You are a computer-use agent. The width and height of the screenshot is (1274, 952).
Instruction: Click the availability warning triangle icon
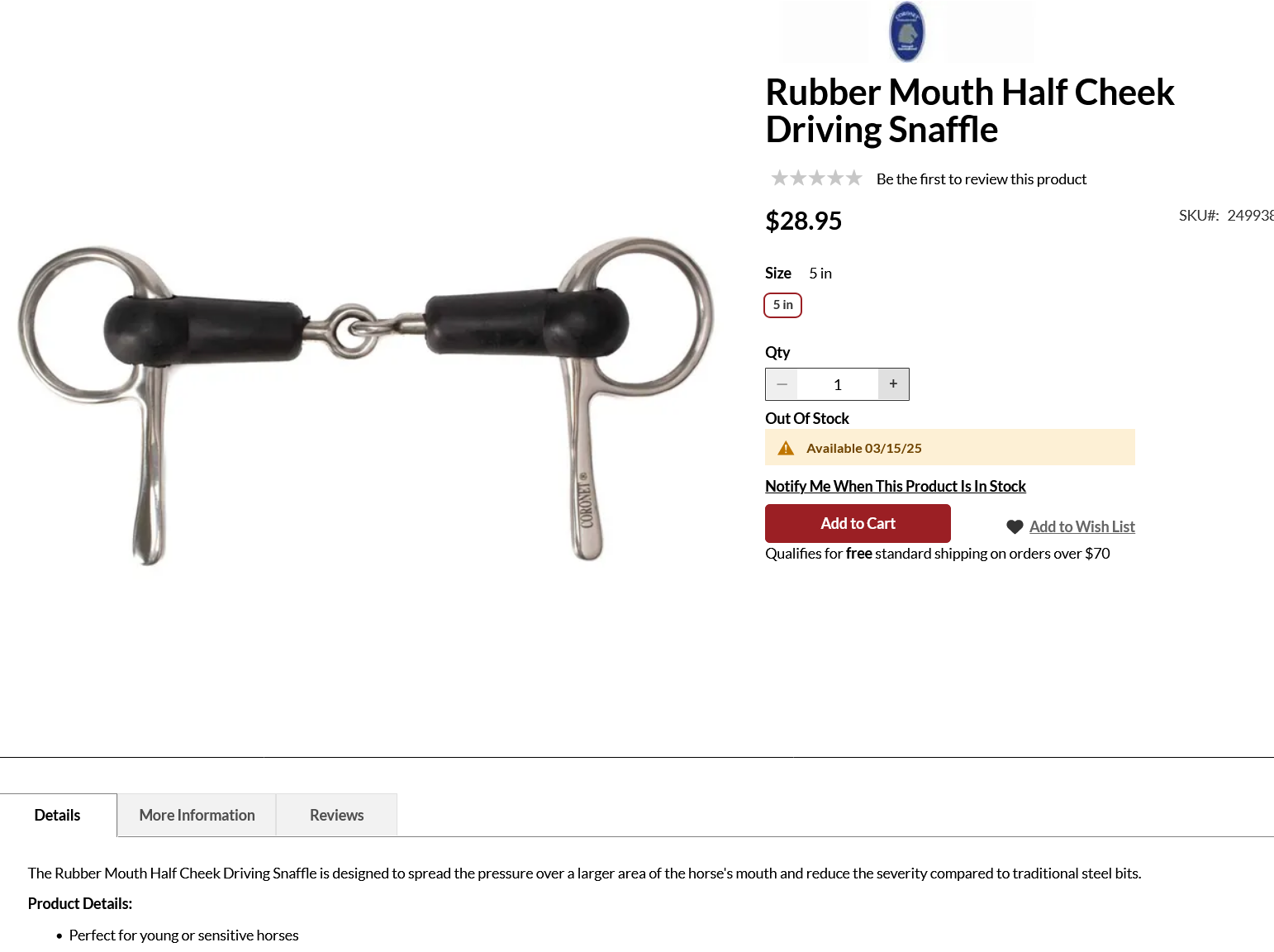pos(786,448)
